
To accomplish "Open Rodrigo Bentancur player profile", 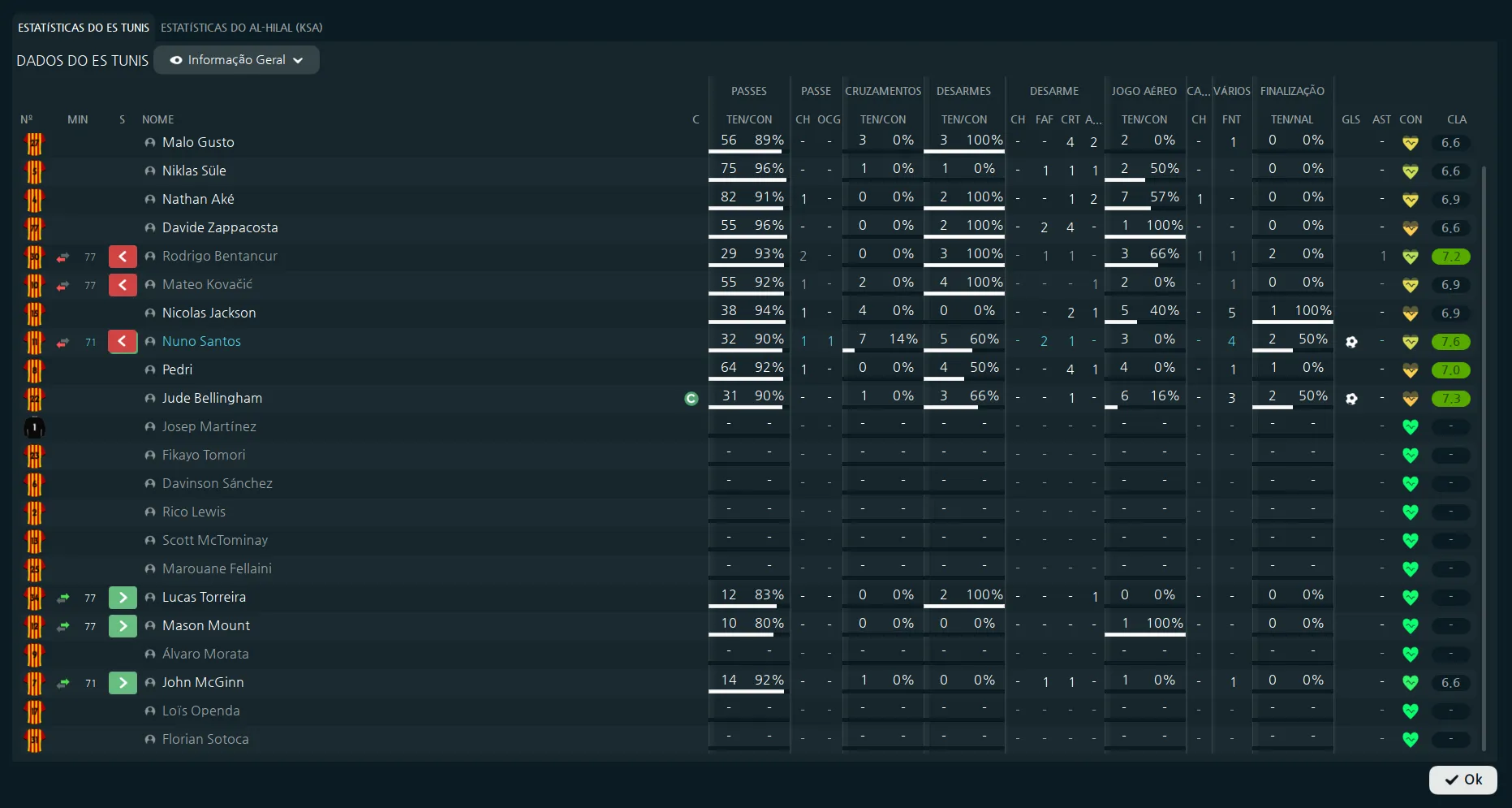I will (x=220, y=256).
